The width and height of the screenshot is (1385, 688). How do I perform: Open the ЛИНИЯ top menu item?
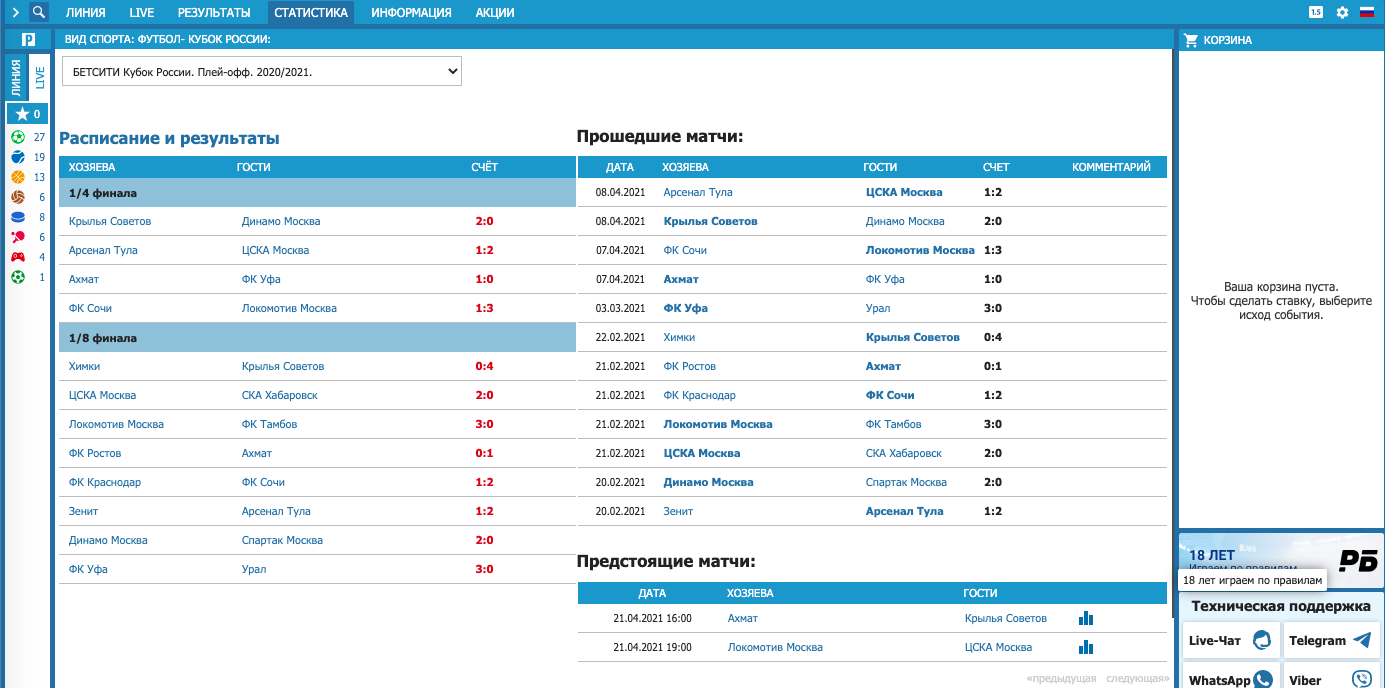[85, 13]
